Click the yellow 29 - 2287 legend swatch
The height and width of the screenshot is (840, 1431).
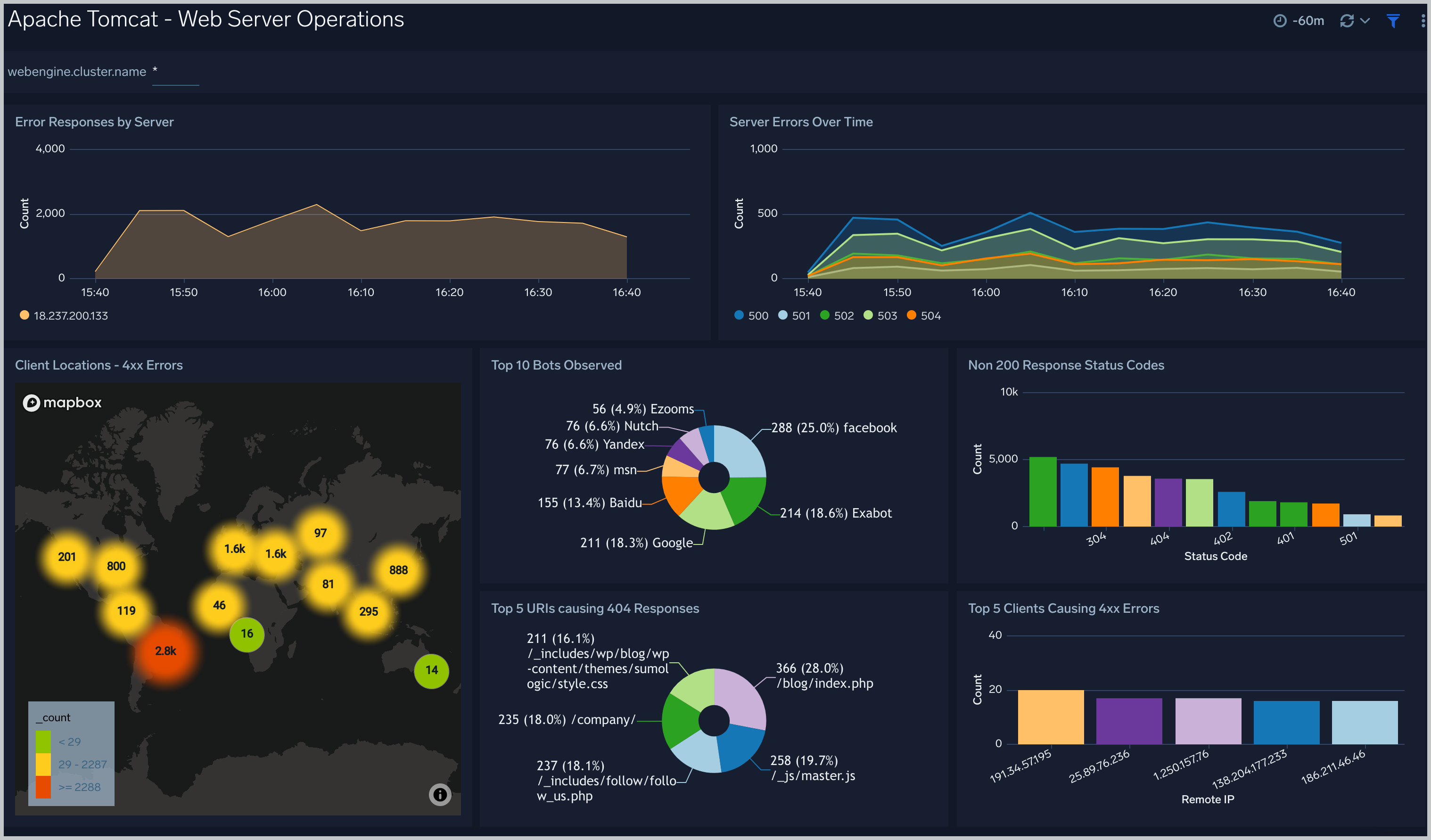[x=43, y=764]
